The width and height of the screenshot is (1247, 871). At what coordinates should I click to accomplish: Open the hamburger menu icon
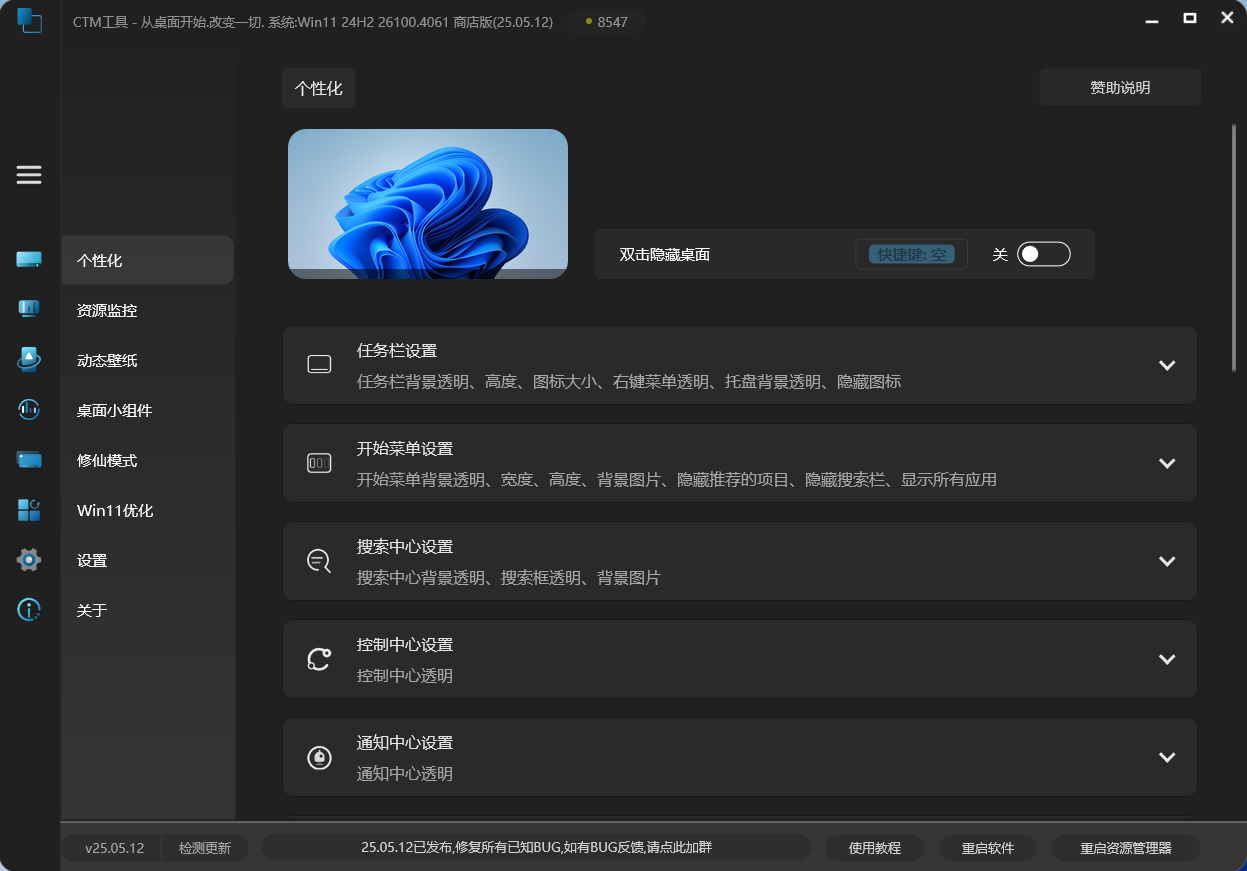[29, 175]
